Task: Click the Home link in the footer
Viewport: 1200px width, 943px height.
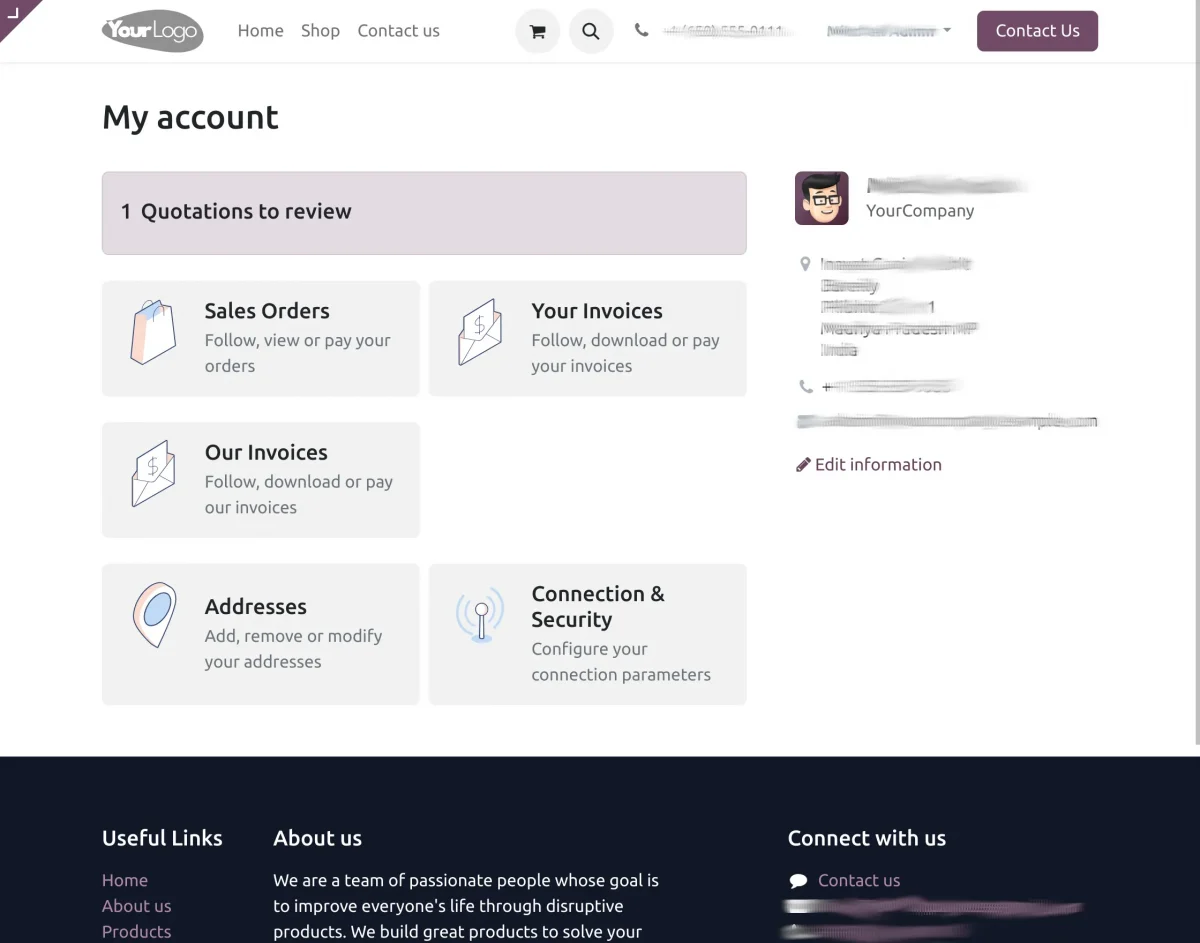Action: point(125,880)
